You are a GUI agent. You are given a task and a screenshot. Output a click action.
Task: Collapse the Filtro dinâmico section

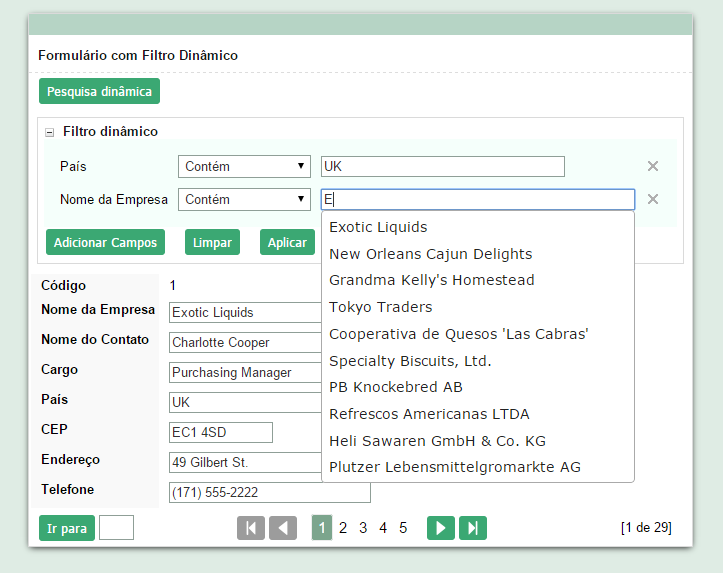(x=50, y=132)
